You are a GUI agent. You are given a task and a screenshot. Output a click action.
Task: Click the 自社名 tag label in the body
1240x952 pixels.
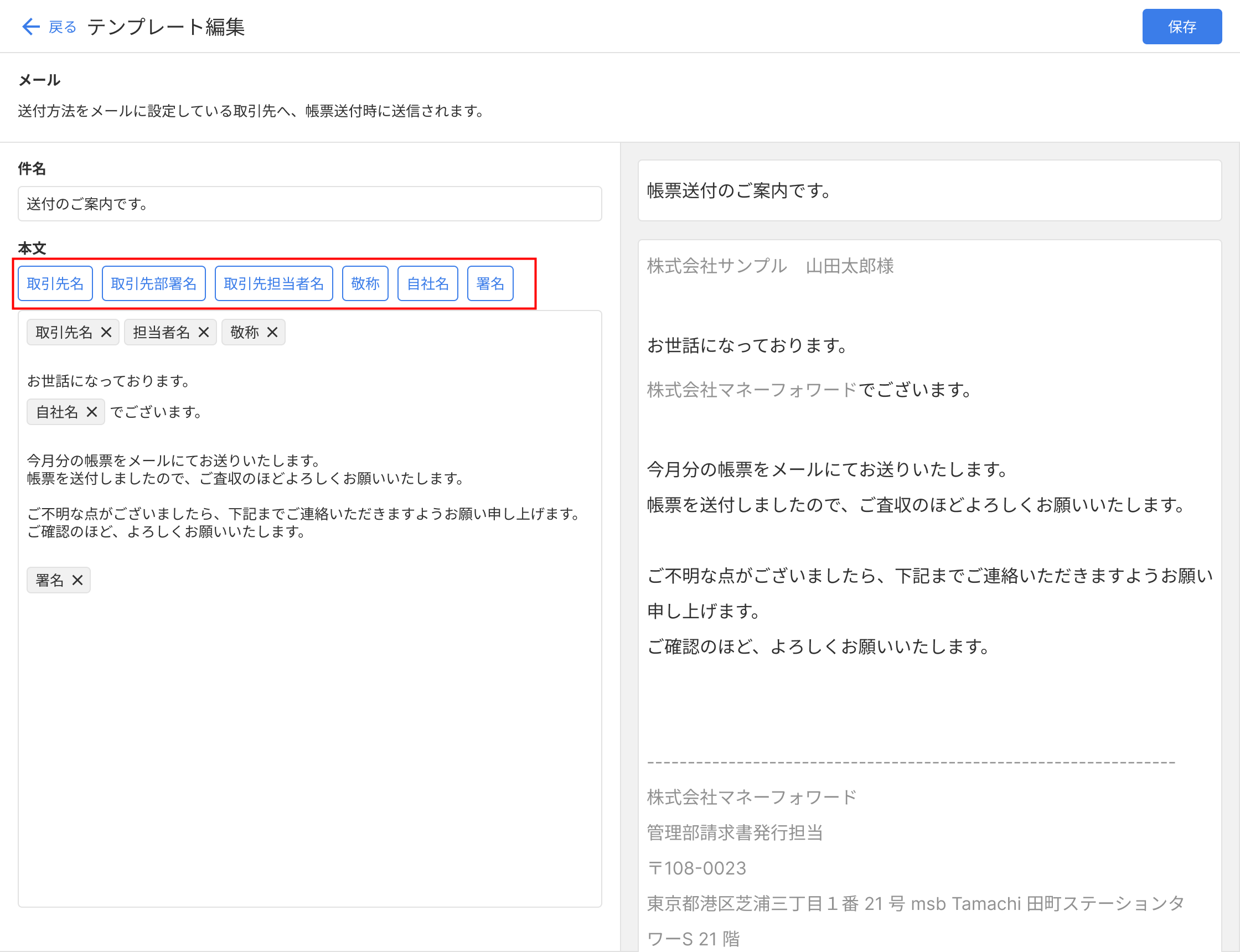click(56, 412)
